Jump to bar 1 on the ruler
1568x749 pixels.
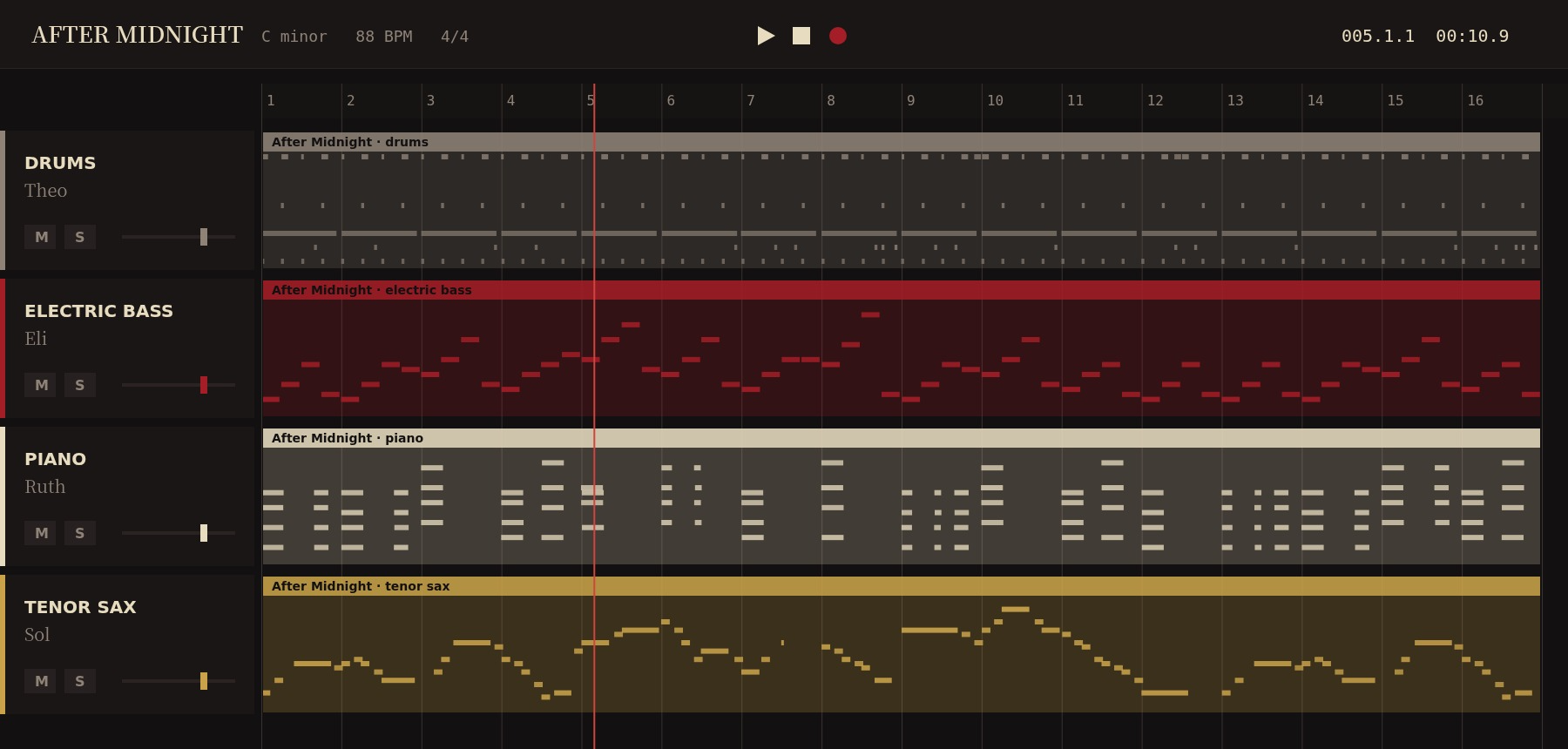271,101
